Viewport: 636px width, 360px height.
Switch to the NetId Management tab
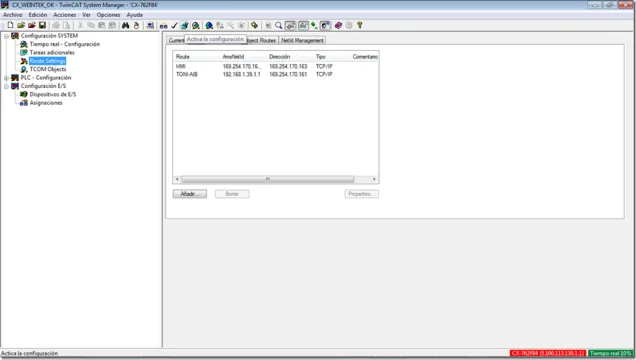(302, 40)
